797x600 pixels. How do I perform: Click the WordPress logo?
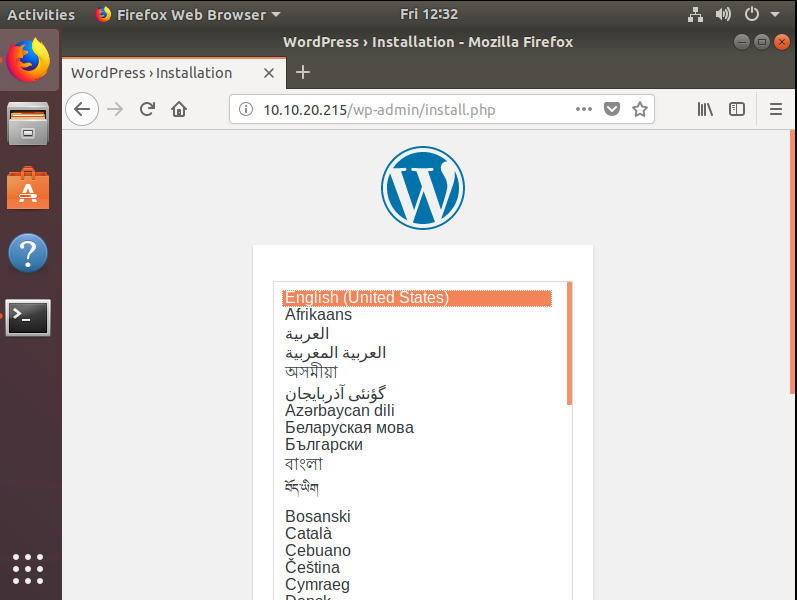pos(423,188)
